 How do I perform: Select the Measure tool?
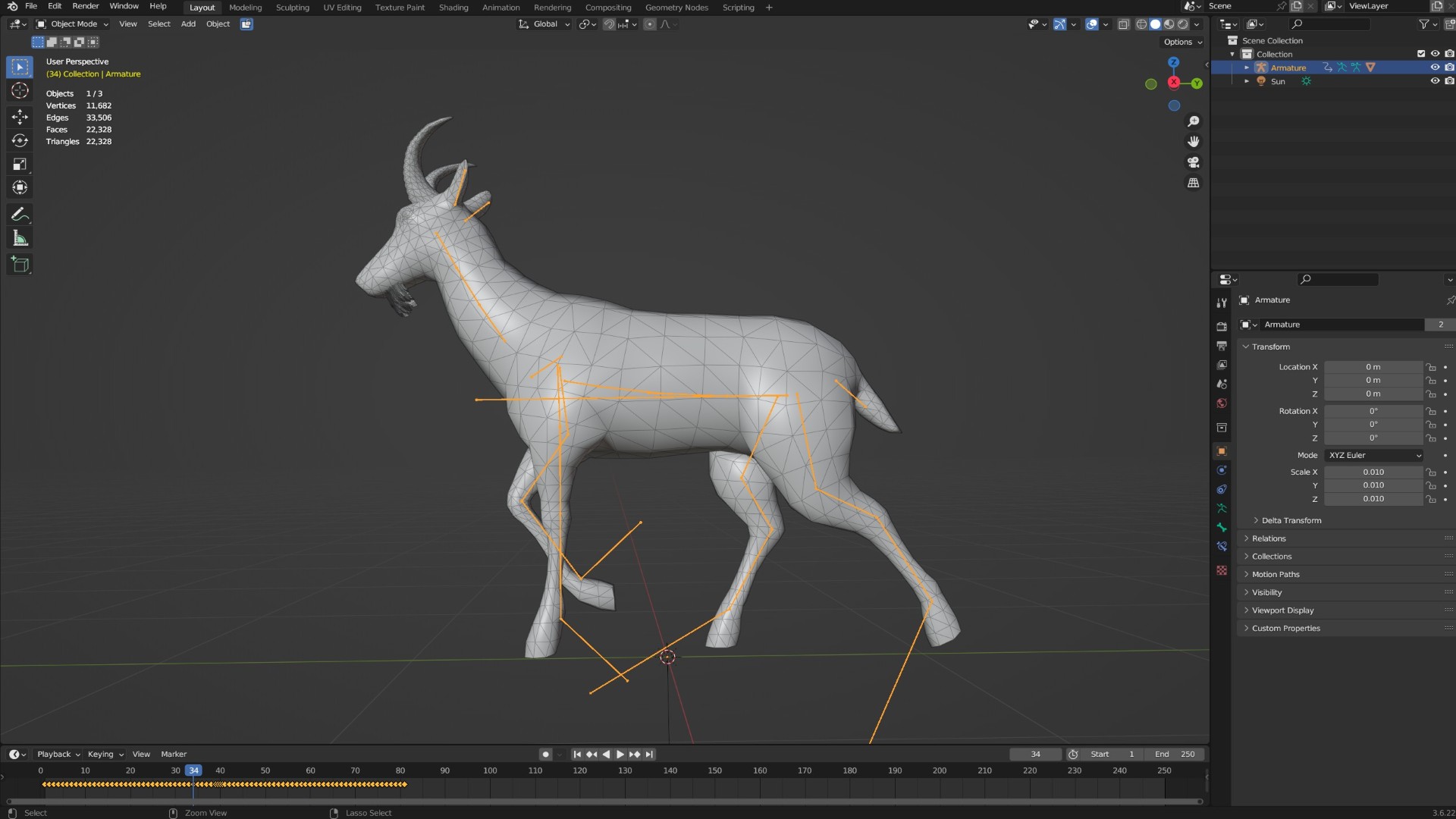point(20,239)
